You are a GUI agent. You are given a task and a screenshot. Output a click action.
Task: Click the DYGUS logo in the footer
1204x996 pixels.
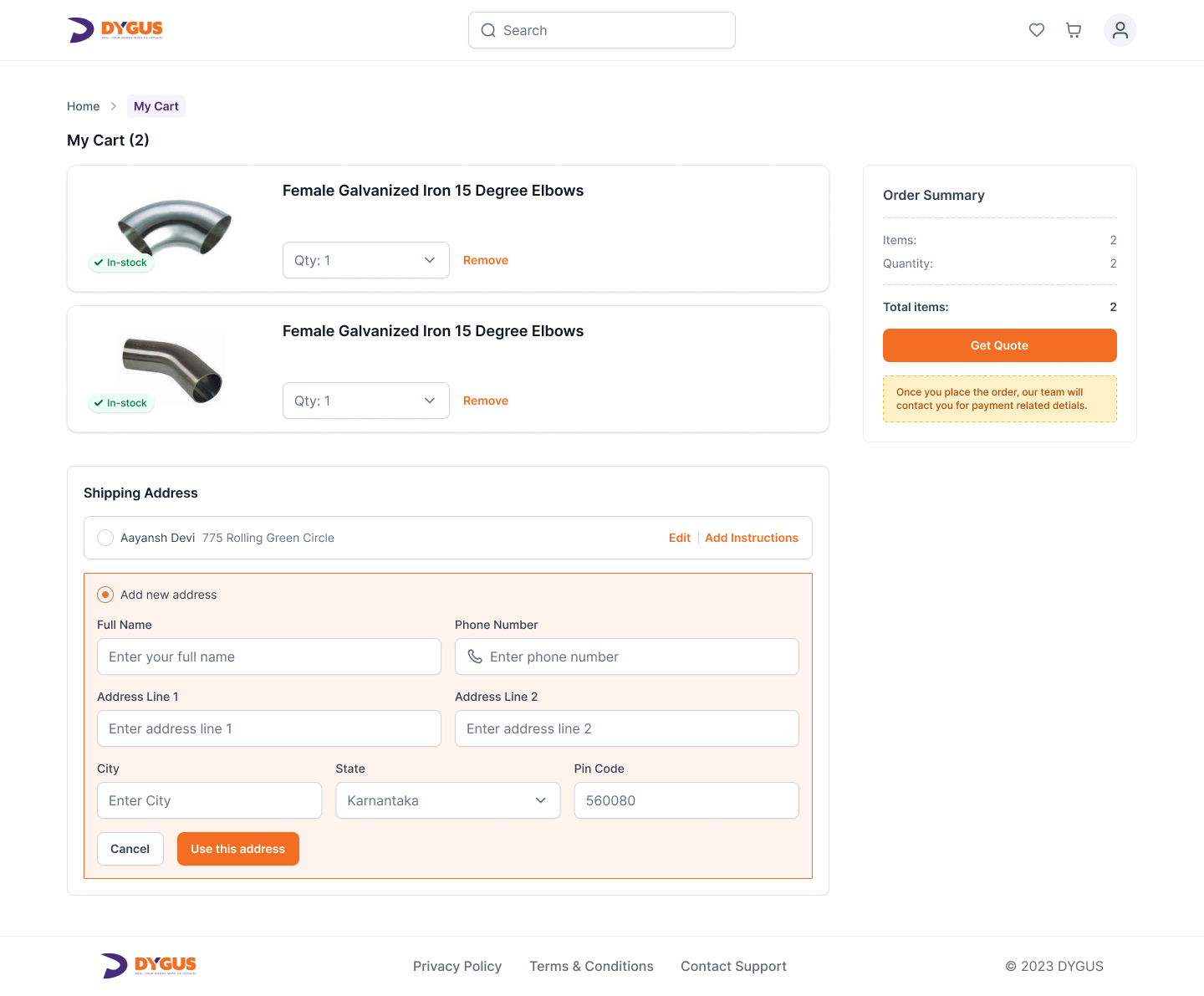click(149, 965)
